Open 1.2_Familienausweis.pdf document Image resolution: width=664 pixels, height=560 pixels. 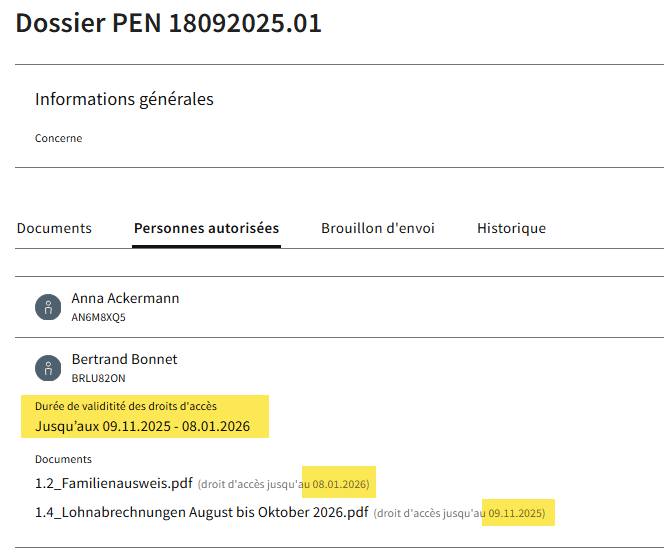point(113,484)
